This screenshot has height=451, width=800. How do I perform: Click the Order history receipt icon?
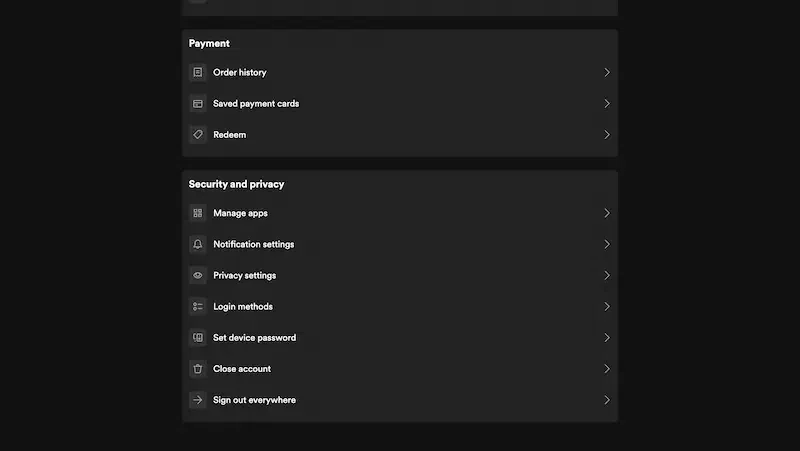coord(198,72)
